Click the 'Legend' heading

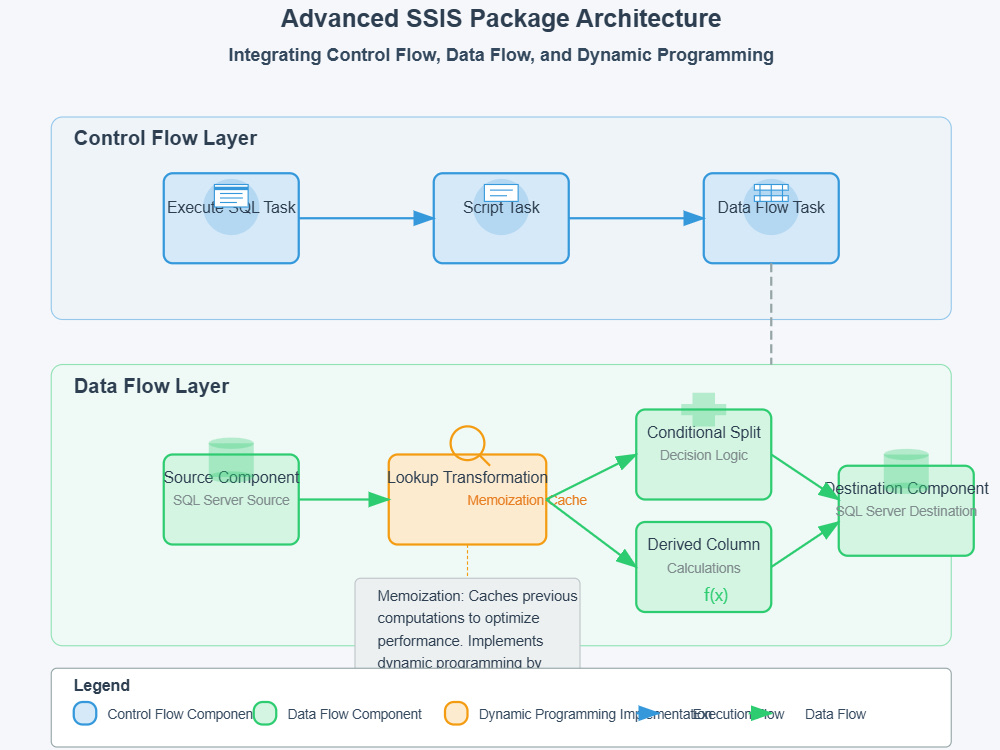(x=101, y=686)
